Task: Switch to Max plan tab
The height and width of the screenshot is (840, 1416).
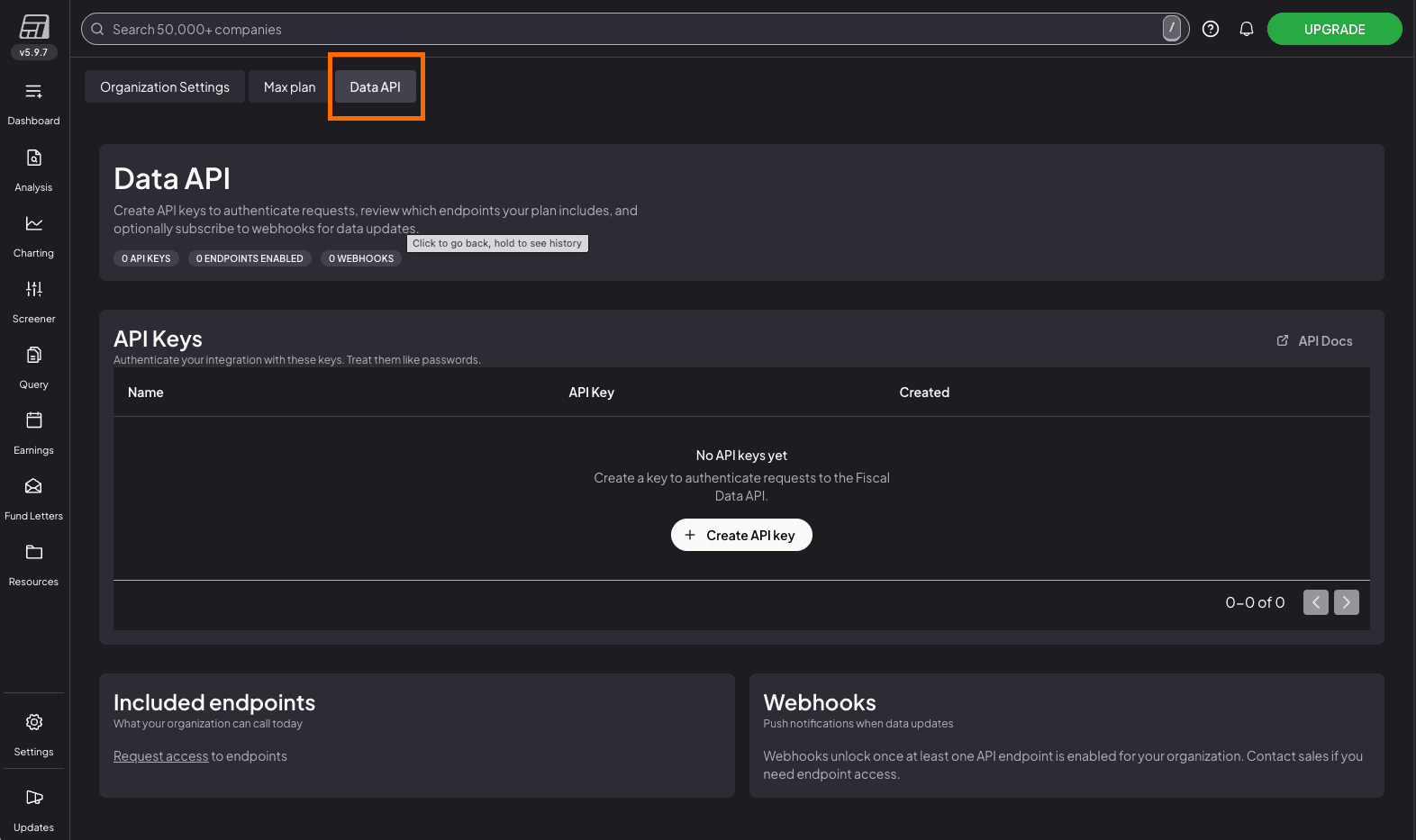Action: click(290, 87)
